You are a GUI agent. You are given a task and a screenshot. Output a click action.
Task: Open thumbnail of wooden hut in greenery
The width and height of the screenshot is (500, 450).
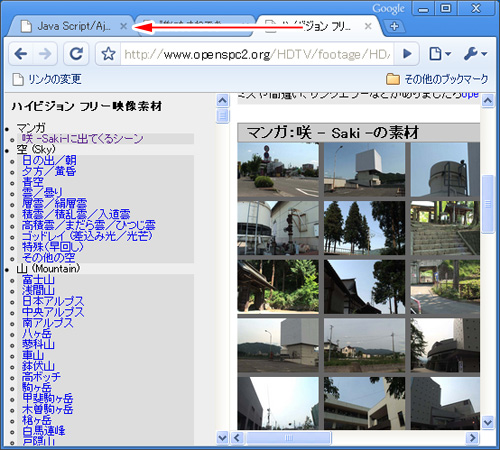(x=278, y=287)
